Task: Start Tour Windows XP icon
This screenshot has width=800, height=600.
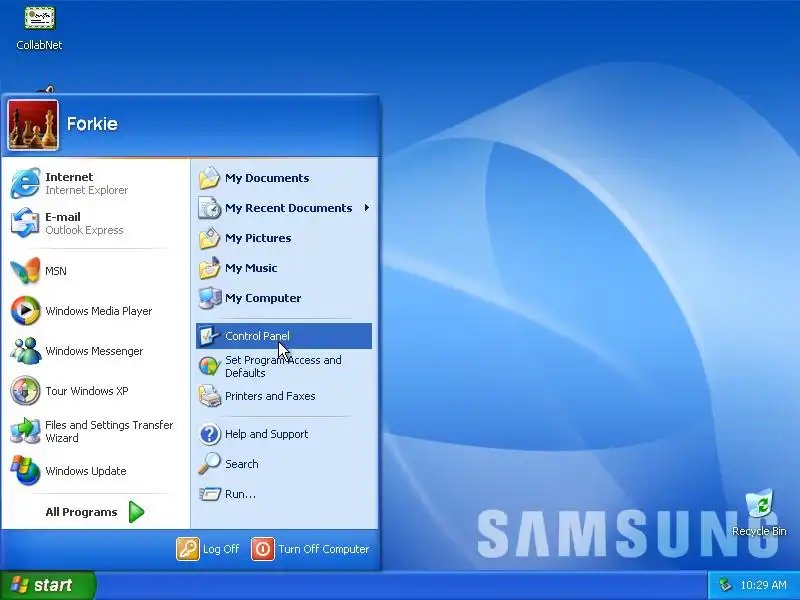Action: tap(25, 391)
